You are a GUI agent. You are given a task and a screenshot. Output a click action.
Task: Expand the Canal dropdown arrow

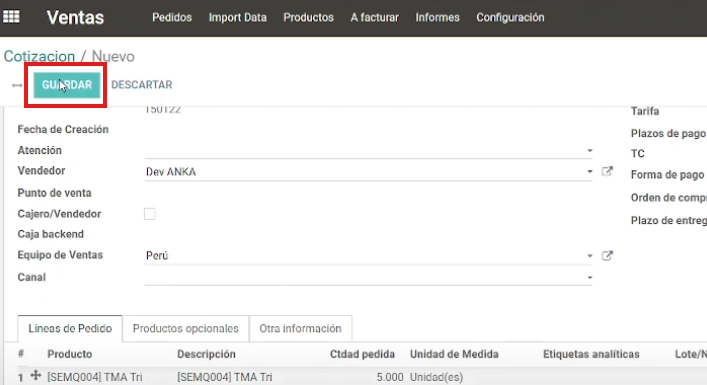tap(589, 277)
